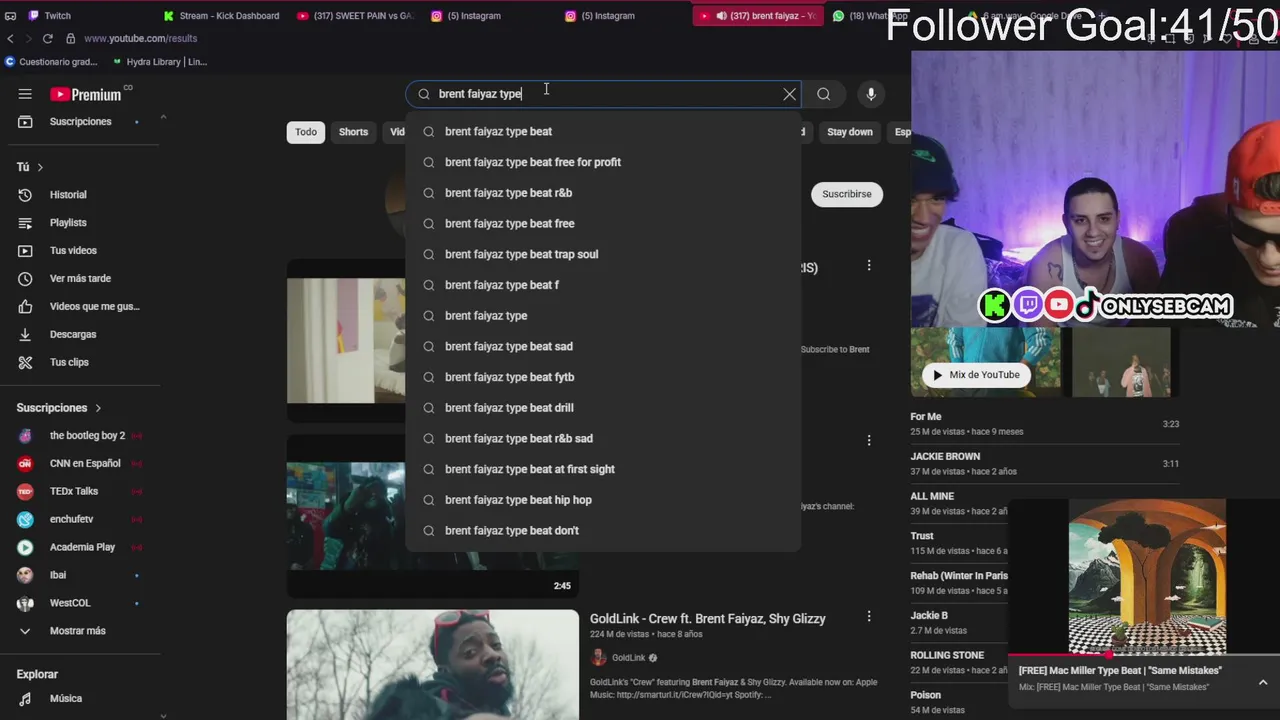This screenshot has height=720, width=1280.
Task: Play the Mix de YouTube button
Action: click(977, 375)
